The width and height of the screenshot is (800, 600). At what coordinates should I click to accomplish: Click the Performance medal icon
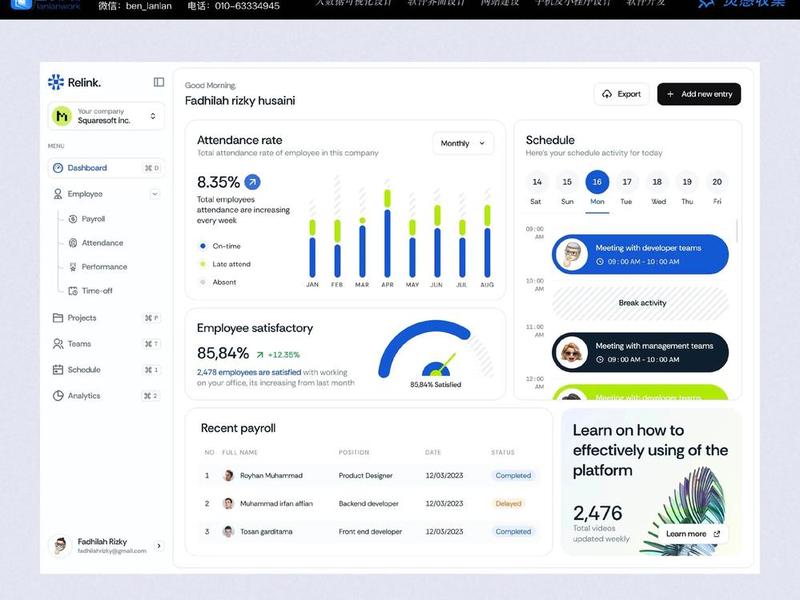(73, 267)
